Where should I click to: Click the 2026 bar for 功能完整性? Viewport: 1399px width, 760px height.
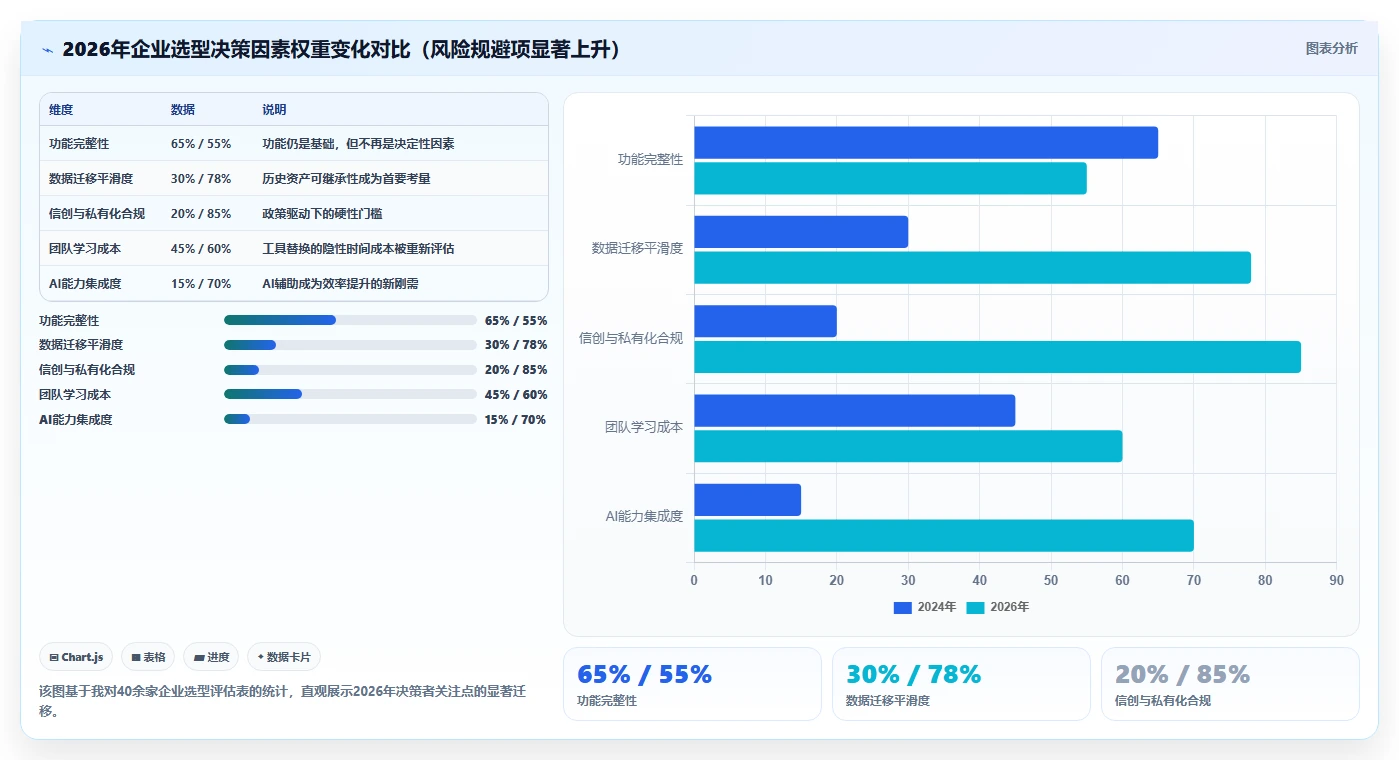(890, 179)
